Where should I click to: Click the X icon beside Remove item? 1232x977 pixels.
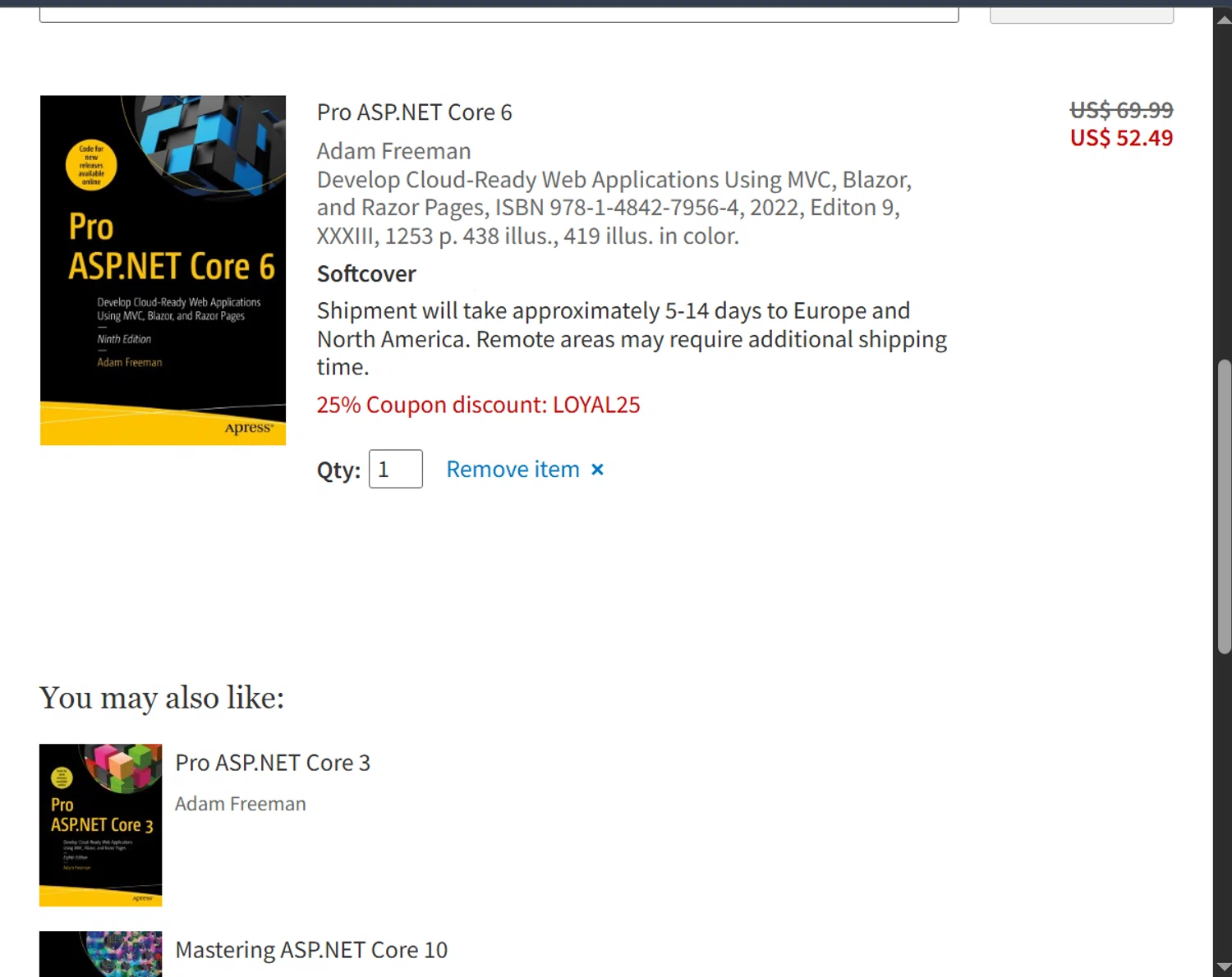pos(598,470)
